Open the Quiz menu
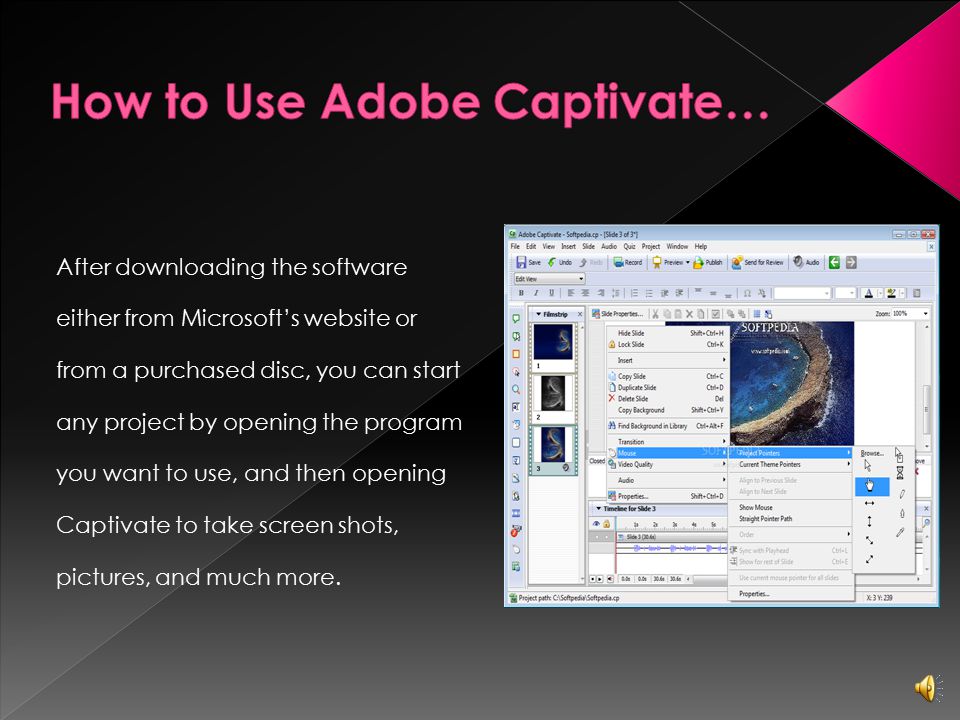960x720 pixels. [629, 246]
